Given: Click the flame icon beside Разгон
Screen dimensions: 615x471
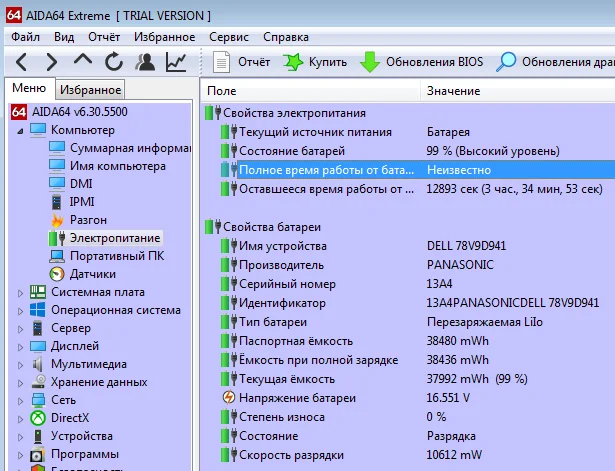Looking at the screenshot, I should coord(57,220).
